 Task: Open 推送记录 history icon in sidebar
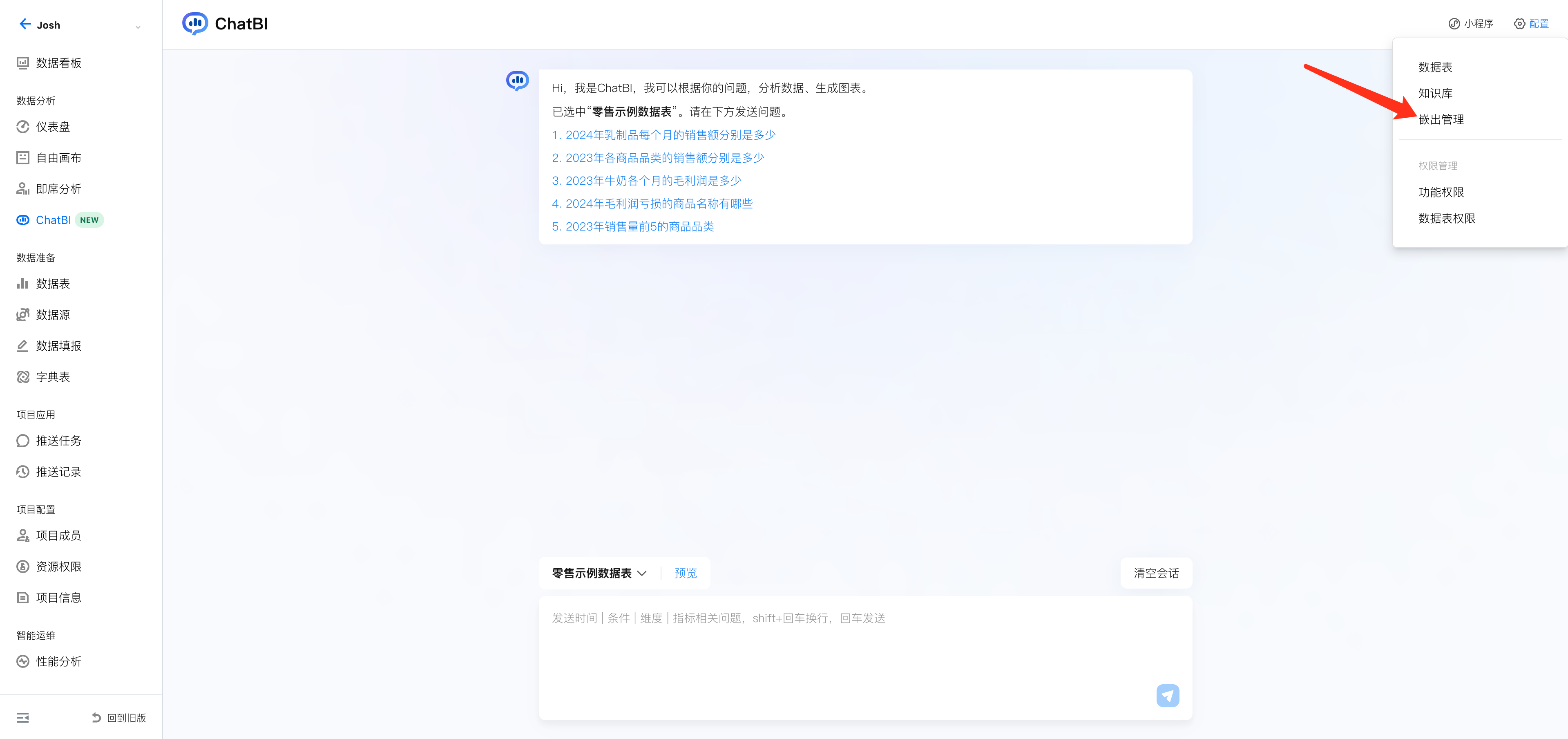click(x=22, y=472)
